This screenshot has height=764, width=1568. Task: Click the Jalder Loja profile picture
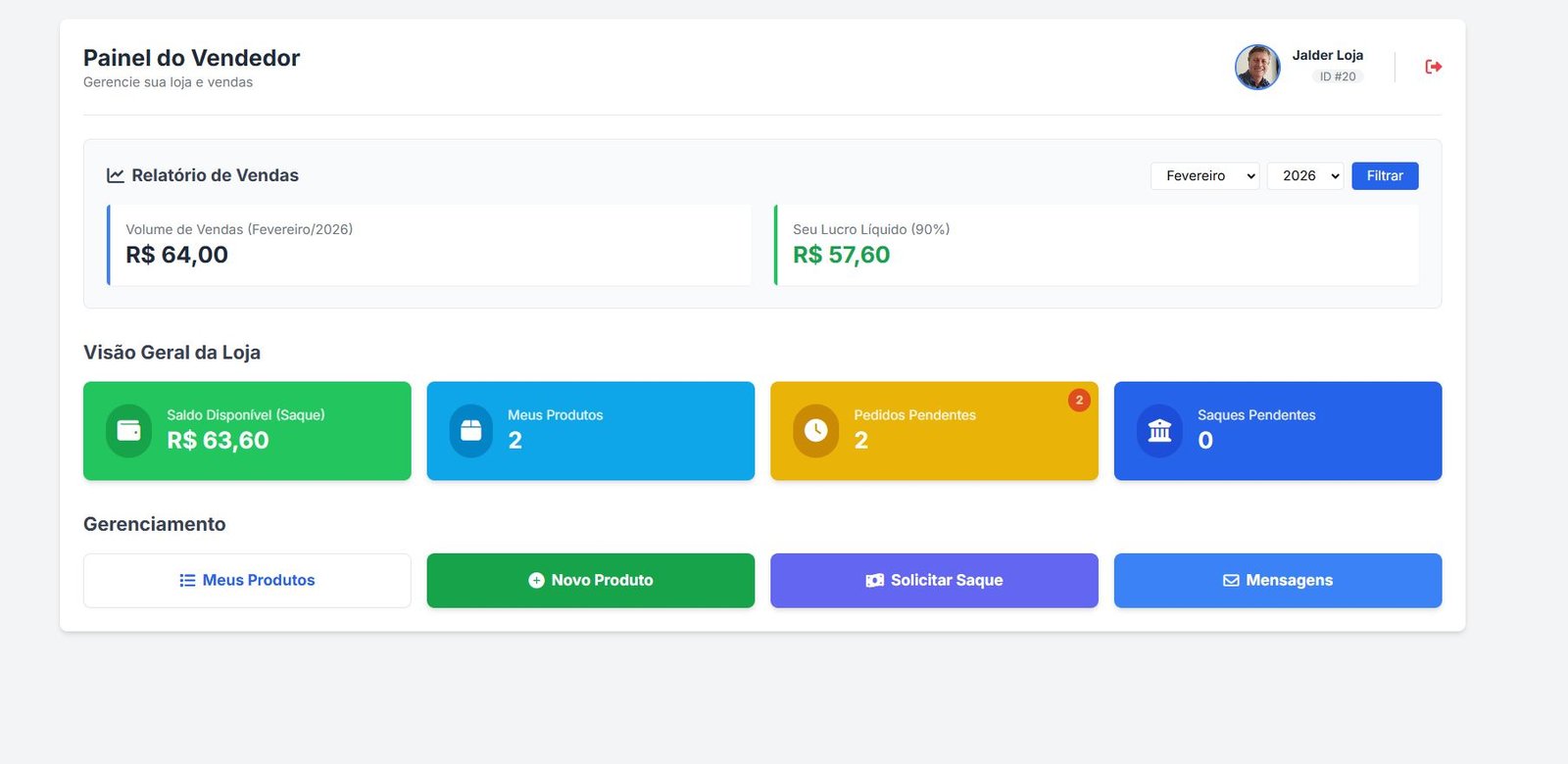tap(1257, 67)
